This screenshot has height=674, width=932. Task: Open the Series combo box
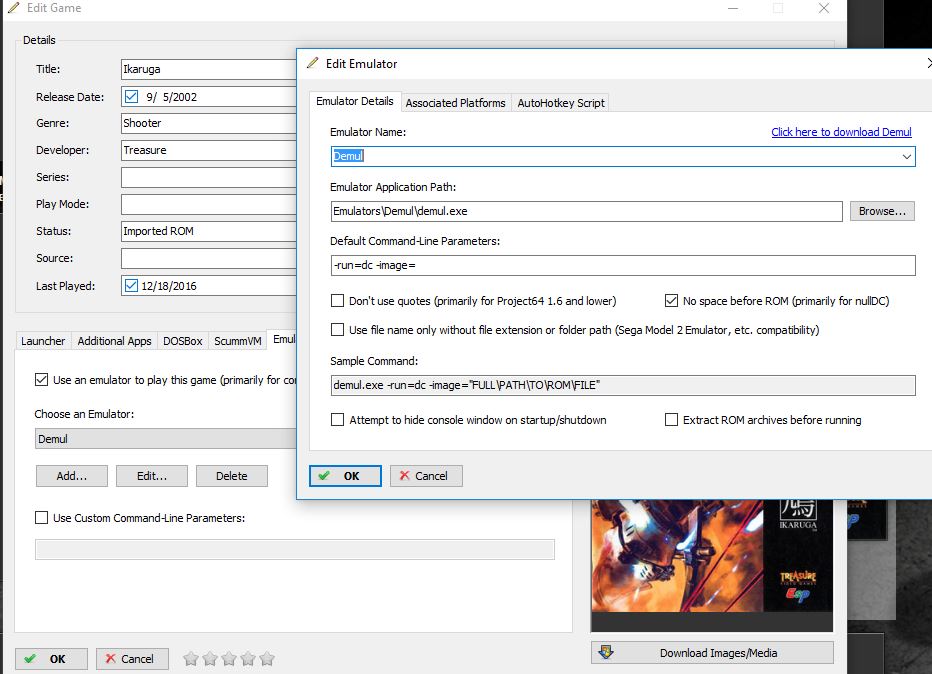pos(209,177)
